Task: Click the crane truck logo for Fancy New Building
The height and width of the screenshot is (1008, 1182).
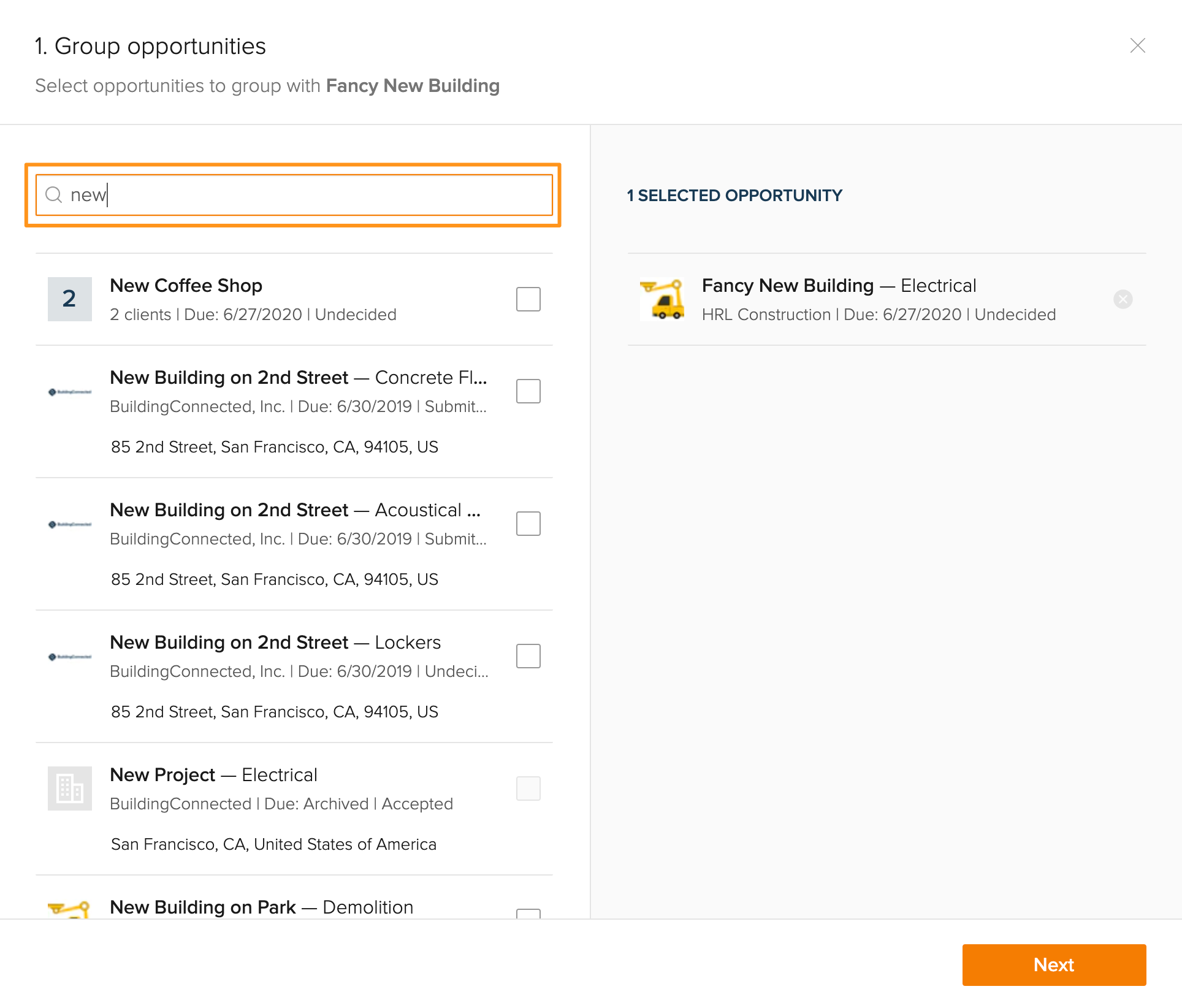Action: coord(662,299)
